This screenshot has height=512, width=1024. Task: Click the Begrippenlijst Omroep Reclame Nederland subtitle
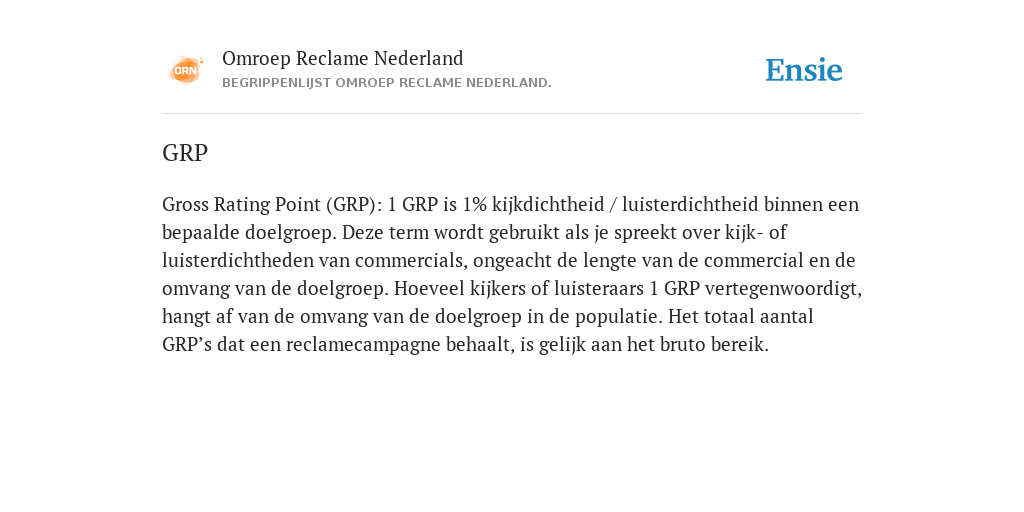click(x=387, y=83)
